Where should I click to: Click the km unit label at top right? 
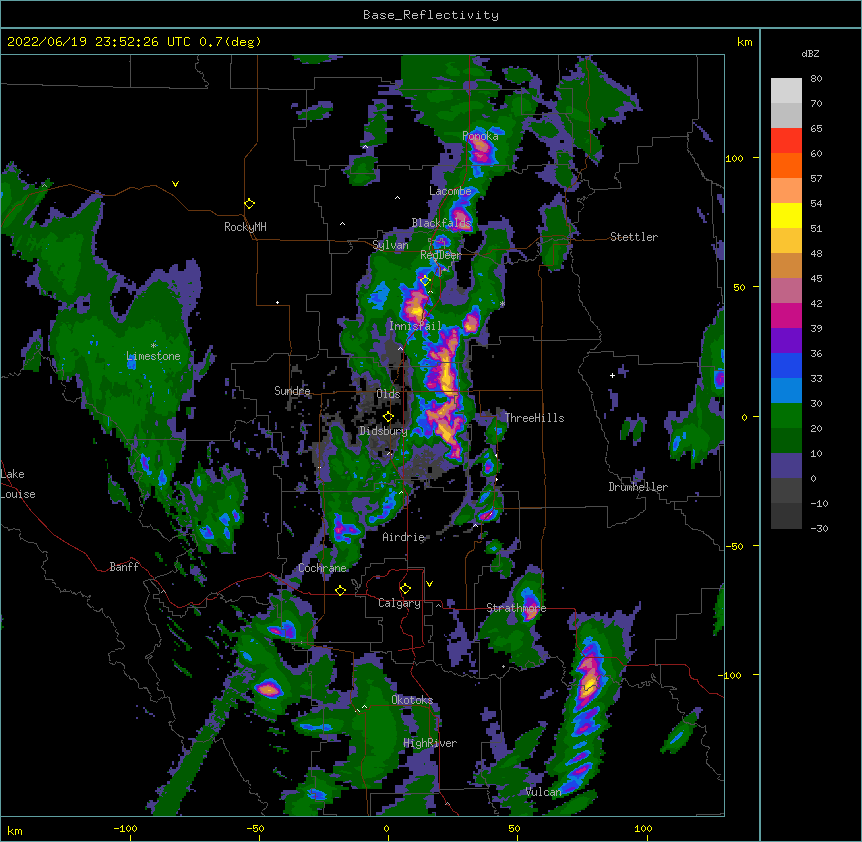pos(744,42)
